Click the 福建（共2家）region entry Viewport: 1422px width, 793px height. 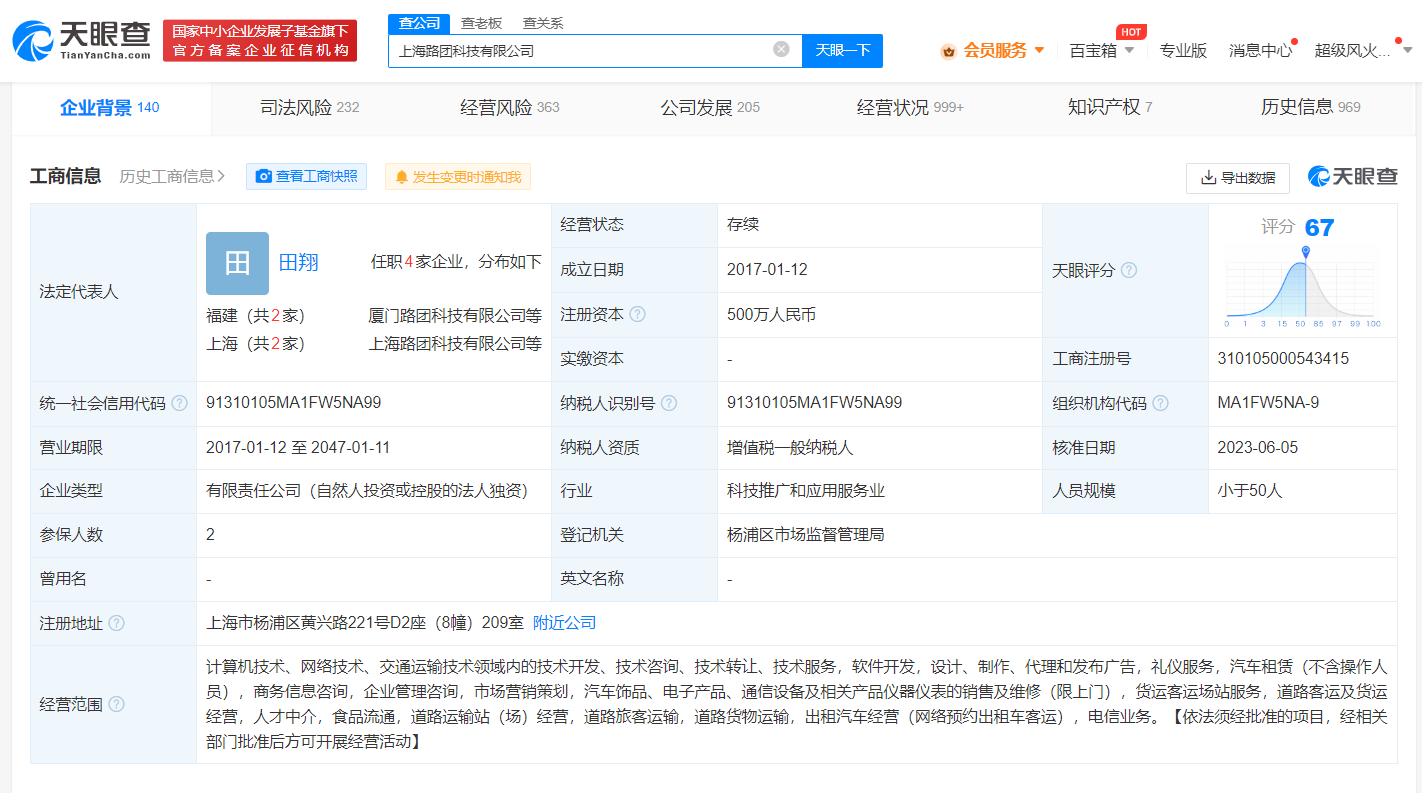(x=255, y=315)
